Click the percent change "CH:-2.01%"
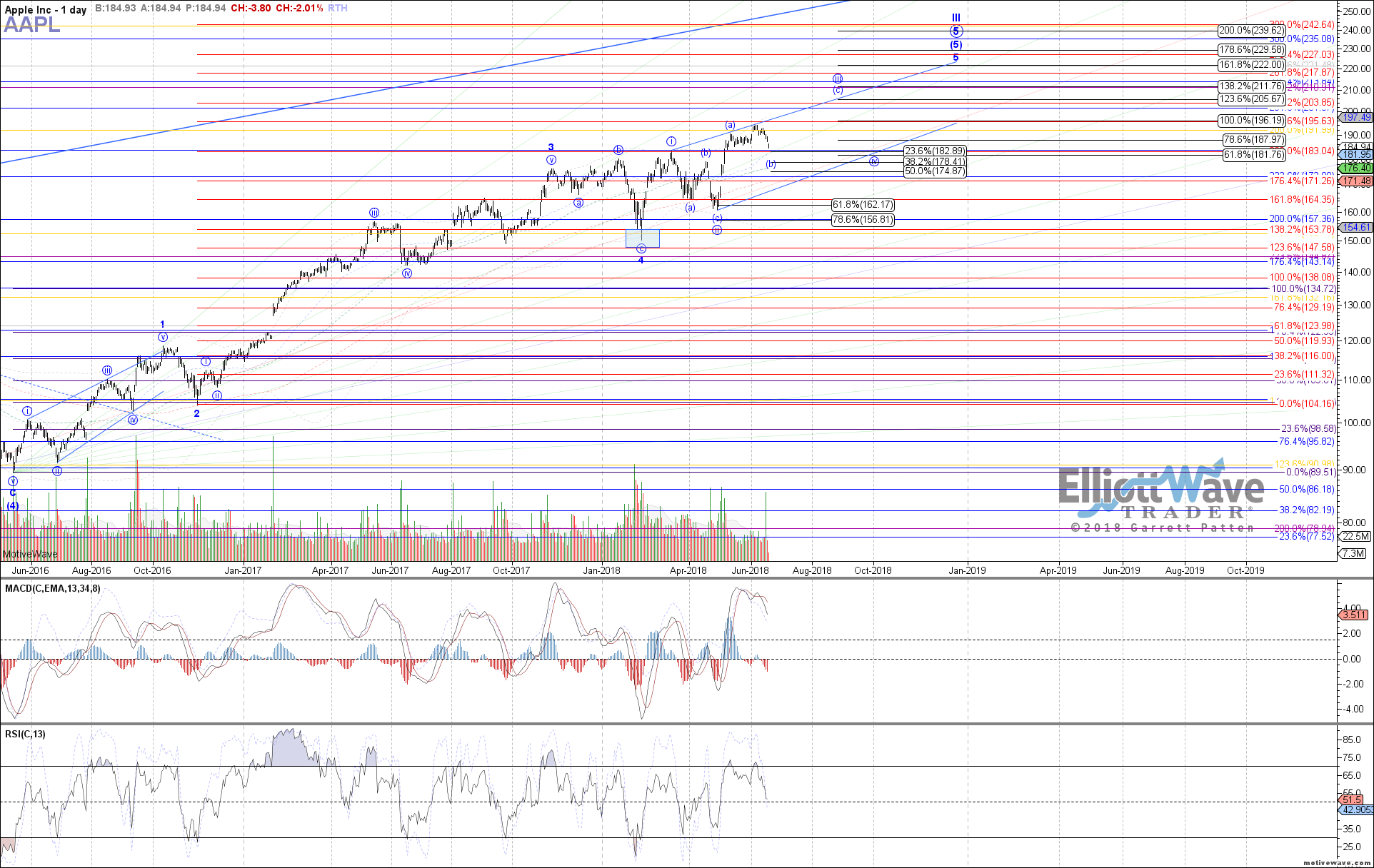 coord(299,8)
